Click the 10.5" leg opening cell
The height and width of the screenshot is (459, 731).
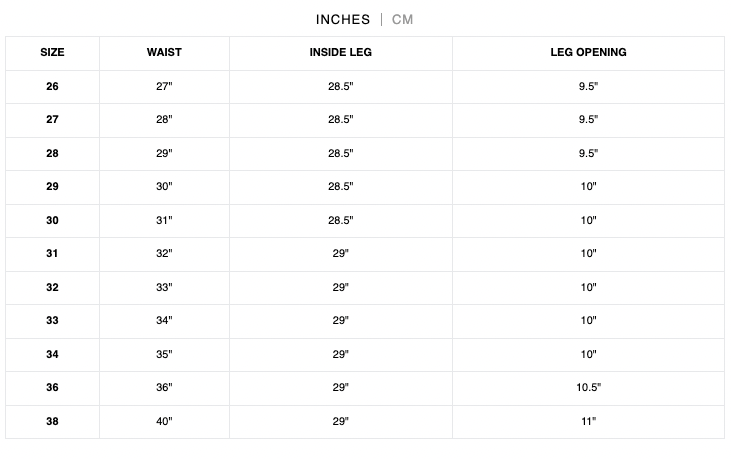pos(588,387)
